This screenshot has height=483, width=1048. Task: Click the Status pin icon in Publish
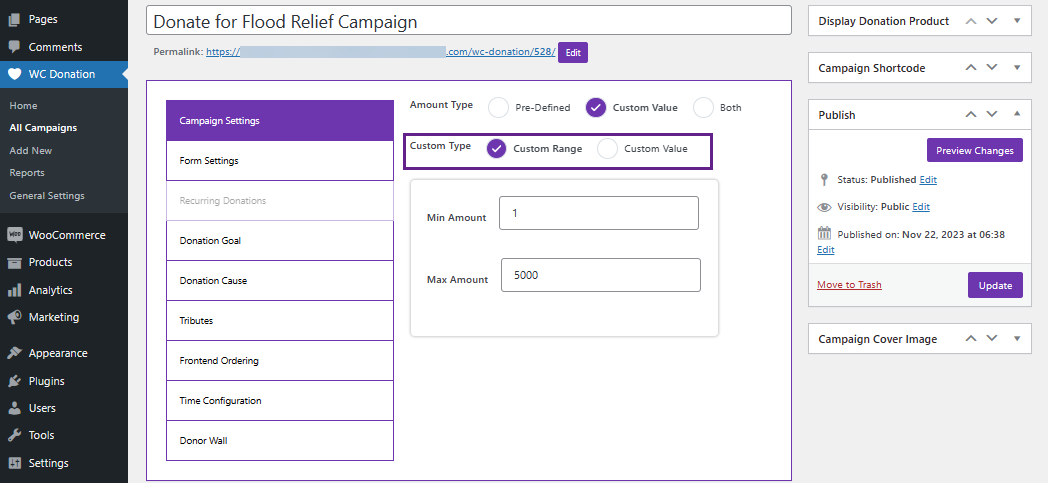point(824,180)
